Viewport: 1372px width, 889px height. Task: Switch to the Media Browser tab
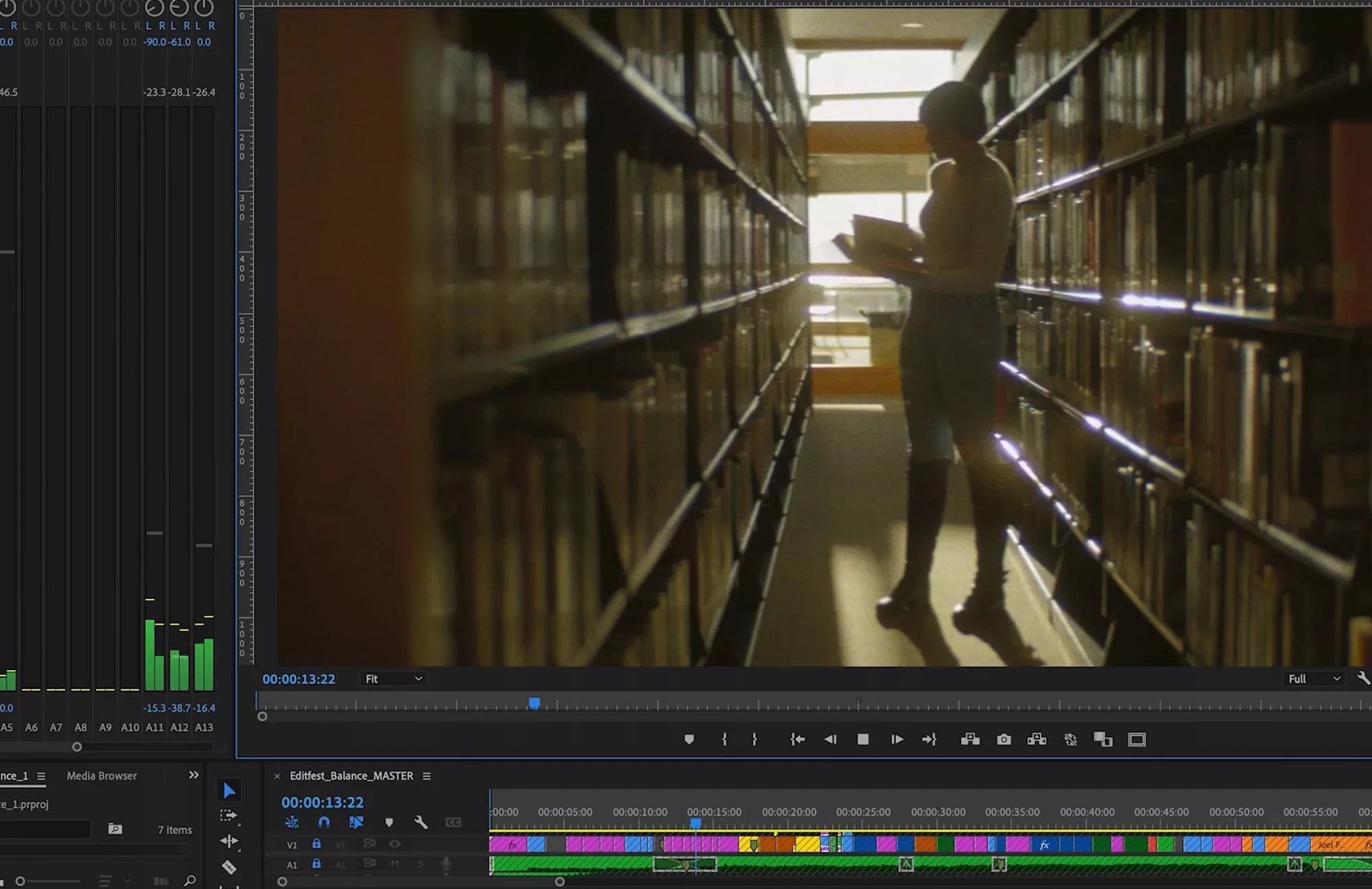(102, 776)
